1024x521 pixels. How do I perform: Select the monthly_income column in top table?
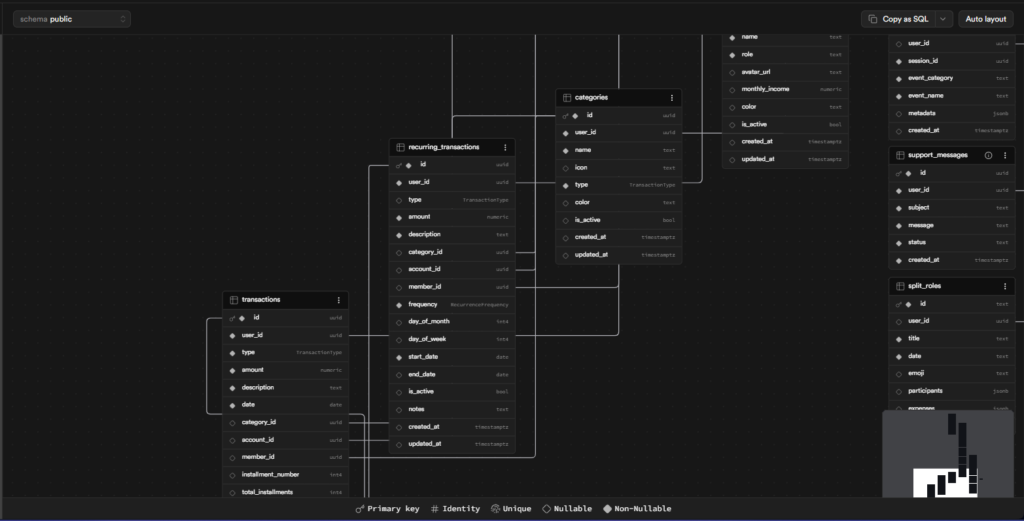tap(786, 89)
